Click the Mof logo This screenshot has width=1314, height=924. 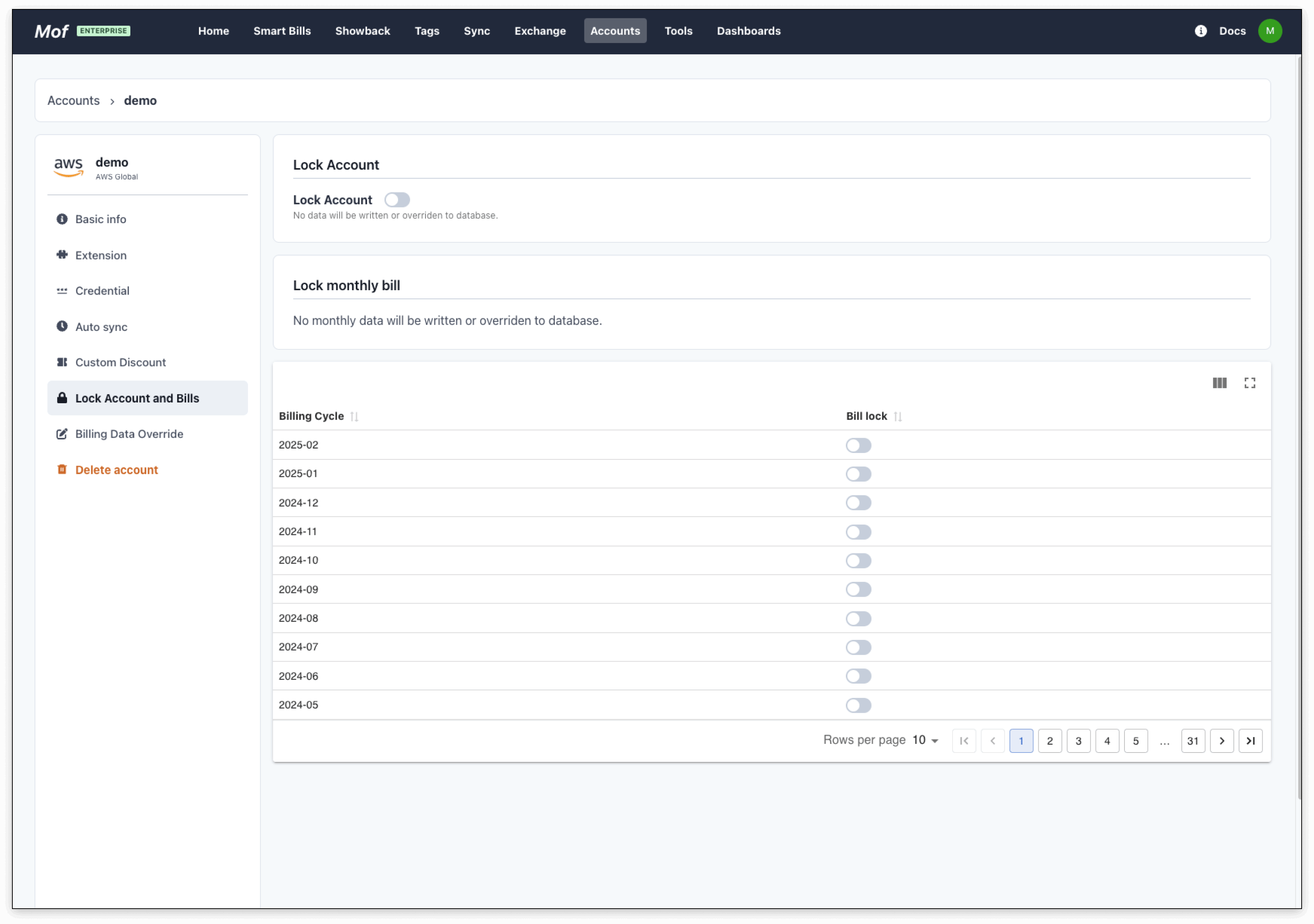(52, 31)
